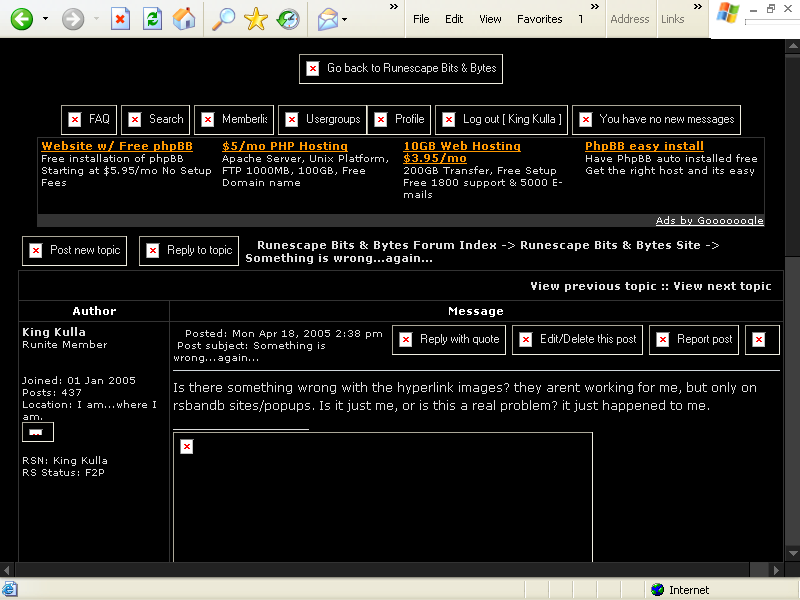Expand toolbar overflow chevron after Mail

(394, 7)
